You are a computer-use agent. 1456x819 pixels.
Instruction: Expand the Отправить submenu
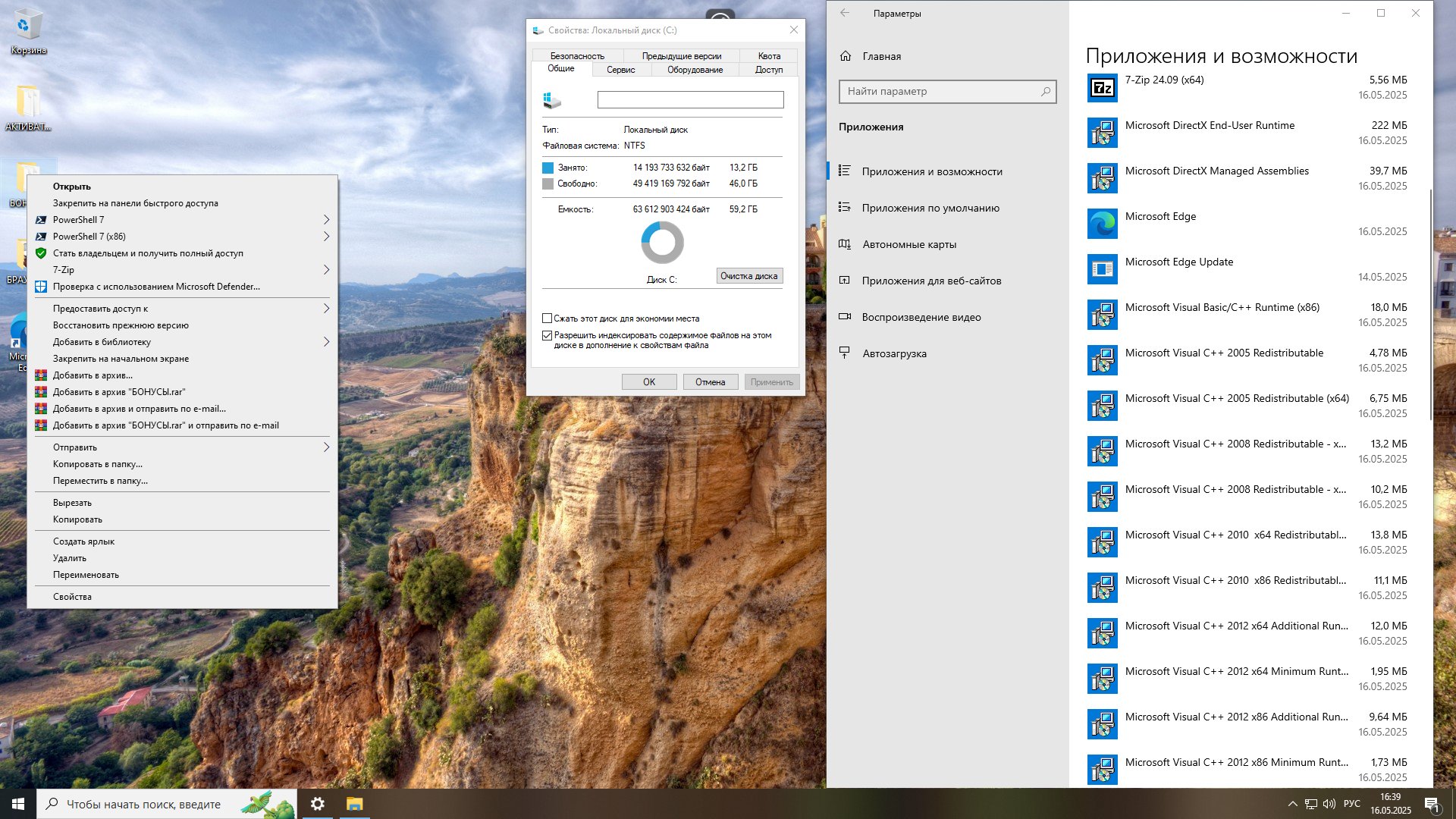[x=326, y=447]
